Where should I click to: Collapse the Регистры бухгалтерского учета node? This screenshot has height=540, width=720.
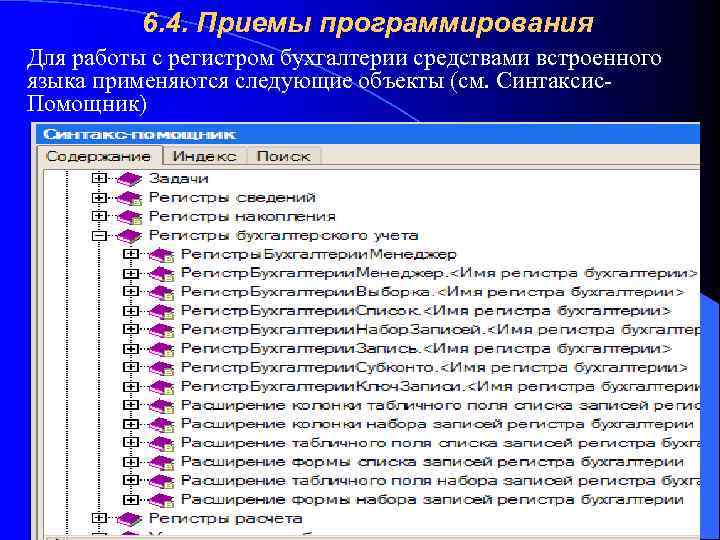99,236
